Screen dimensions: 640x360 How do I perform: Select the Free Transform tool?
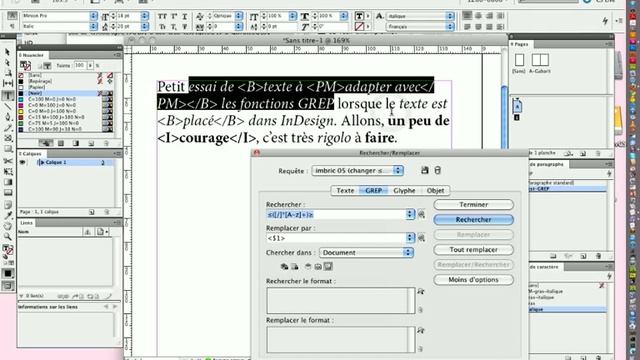point(8,171)
